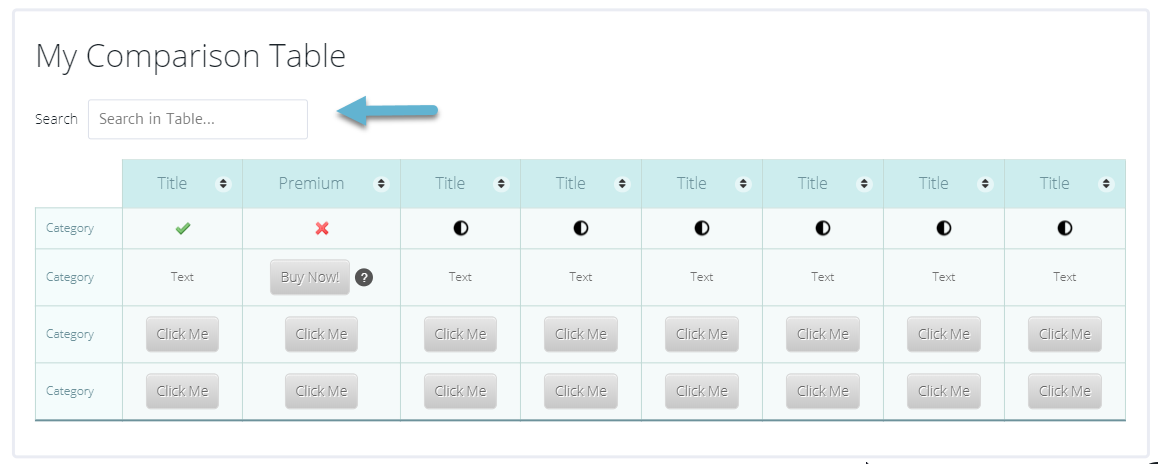Focus the Search in Table input field
The width and height of the screenshot is (1158, 464).
pyautogui.click(x=198, y=119)
